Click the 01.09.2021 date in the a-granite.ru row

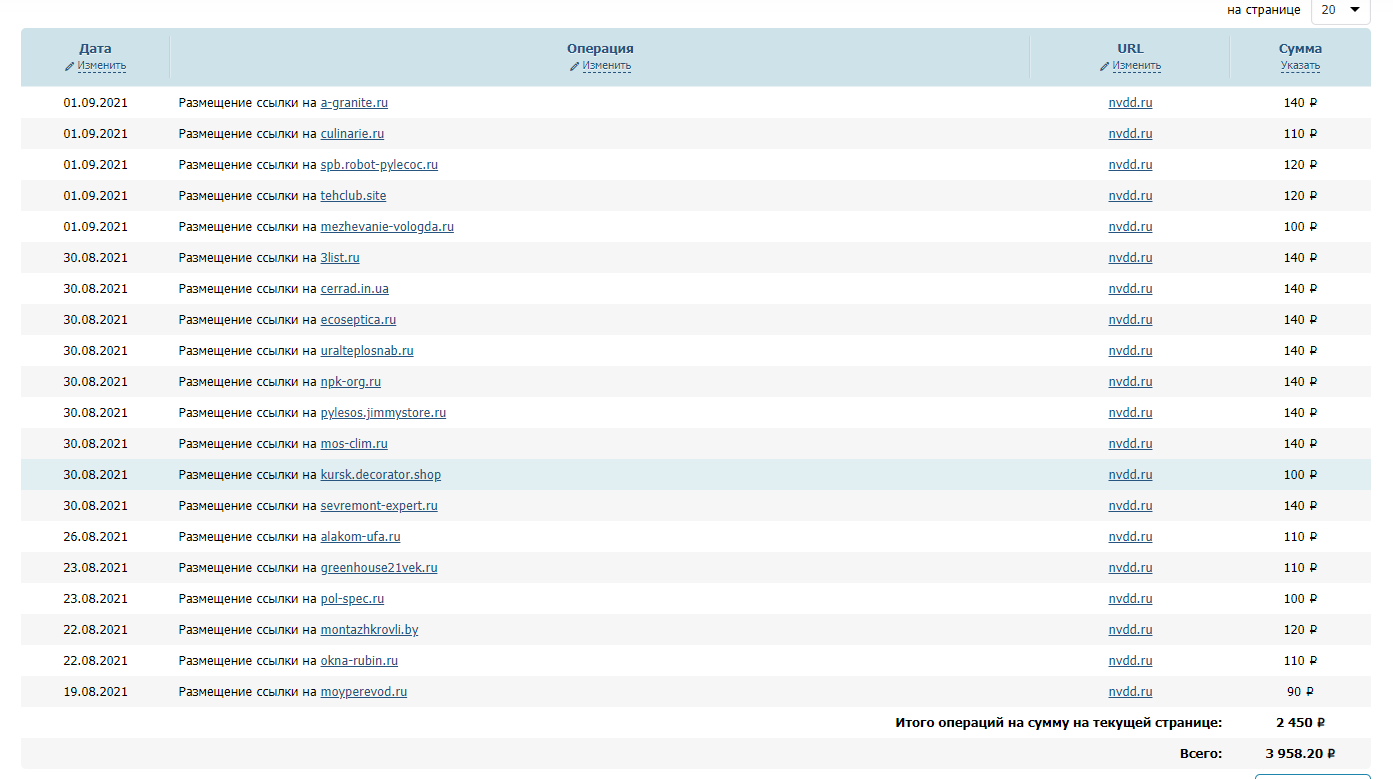95,103
